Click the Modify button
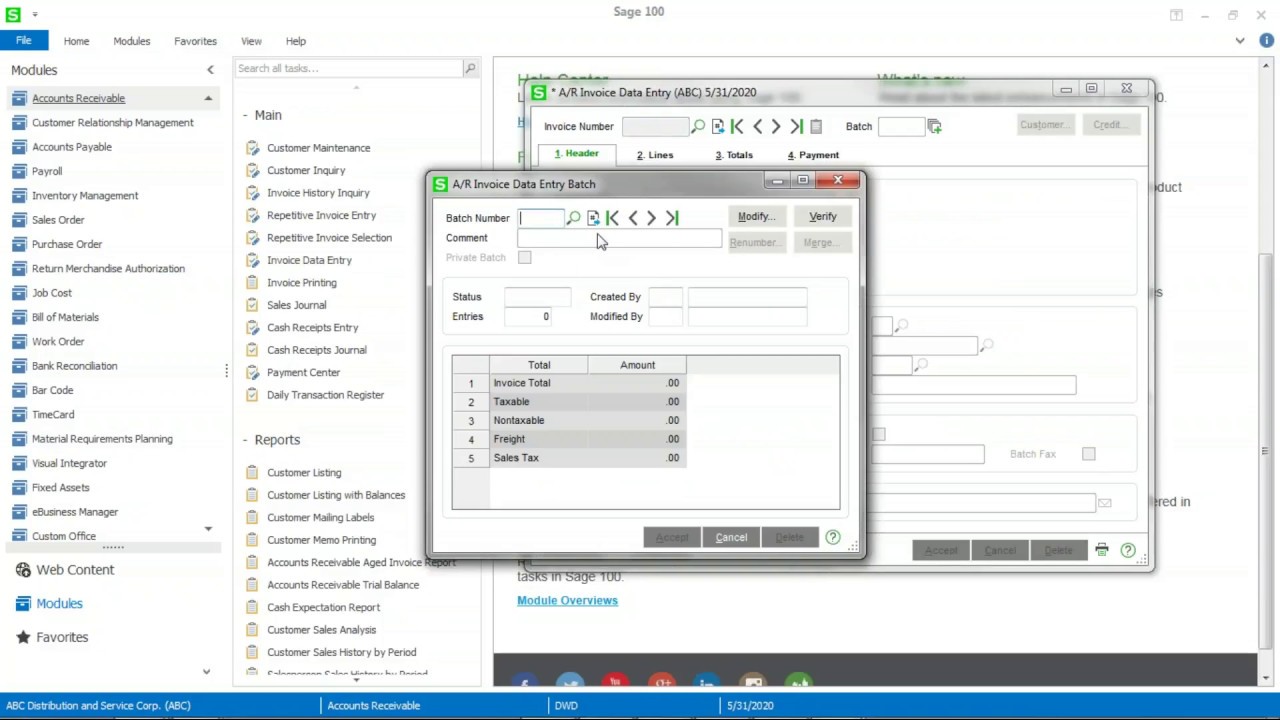Screen dimensions: 1280x720 pyautogui.click(x=756, y=217)
